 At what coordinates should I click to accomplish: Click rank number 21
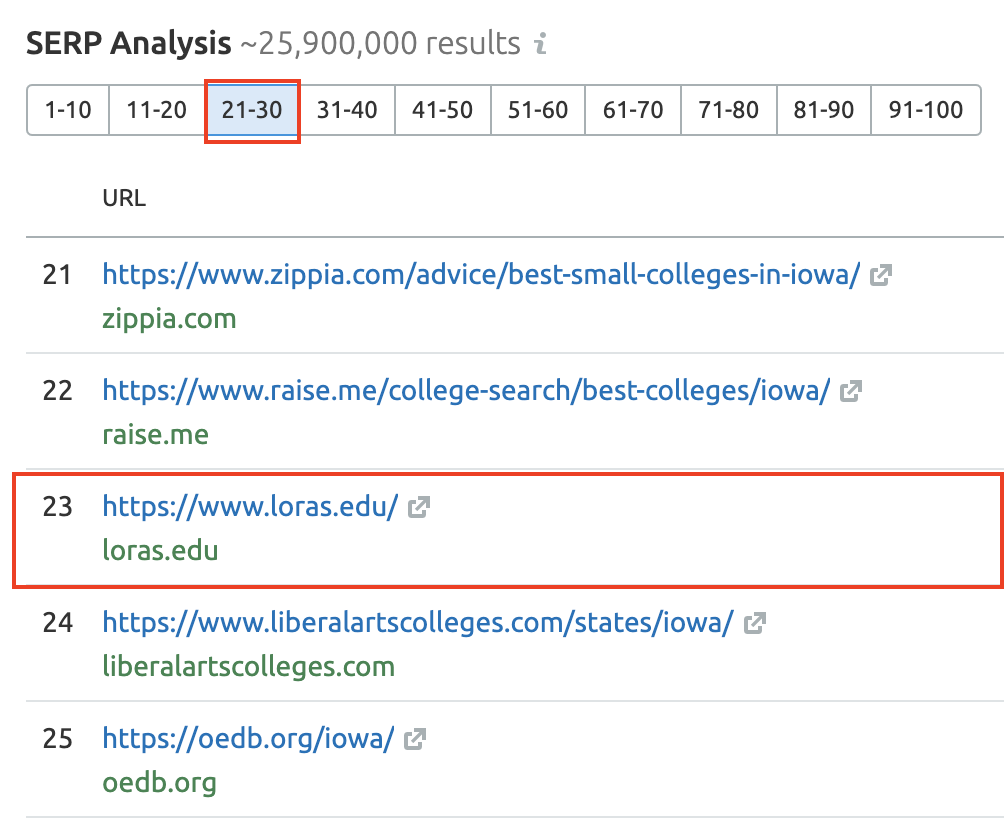tap(57, 275)
